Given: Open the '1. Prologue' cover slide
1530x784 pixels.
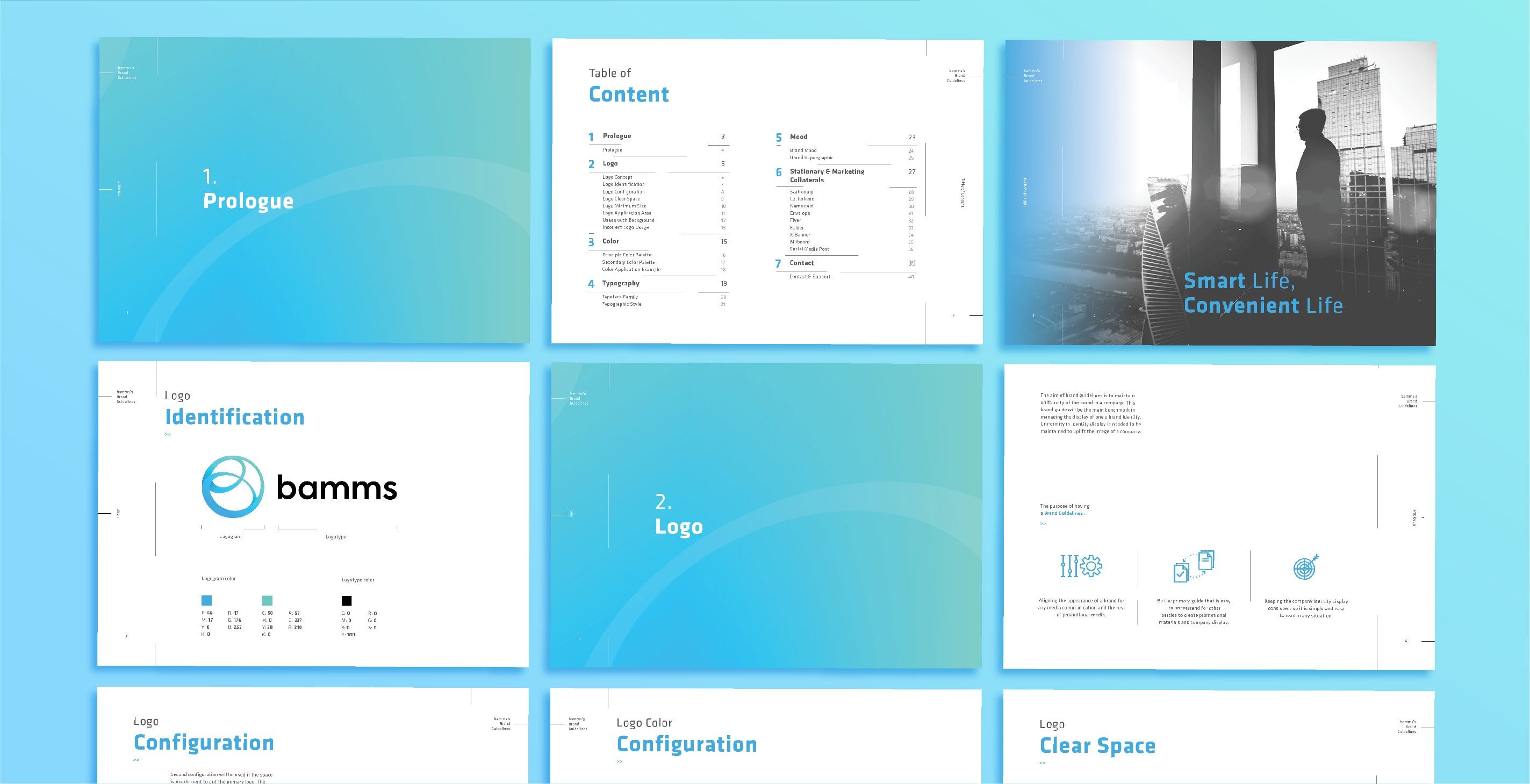Looking at the screenshot, I should (314, 191).
